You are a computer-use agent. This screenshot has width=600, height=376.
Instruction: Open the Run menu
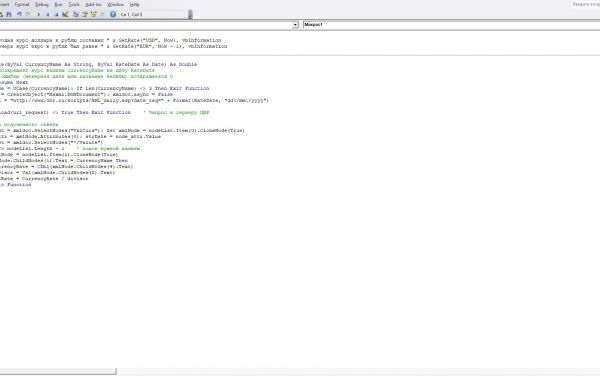pyautogui.click(x=59, y=5)
